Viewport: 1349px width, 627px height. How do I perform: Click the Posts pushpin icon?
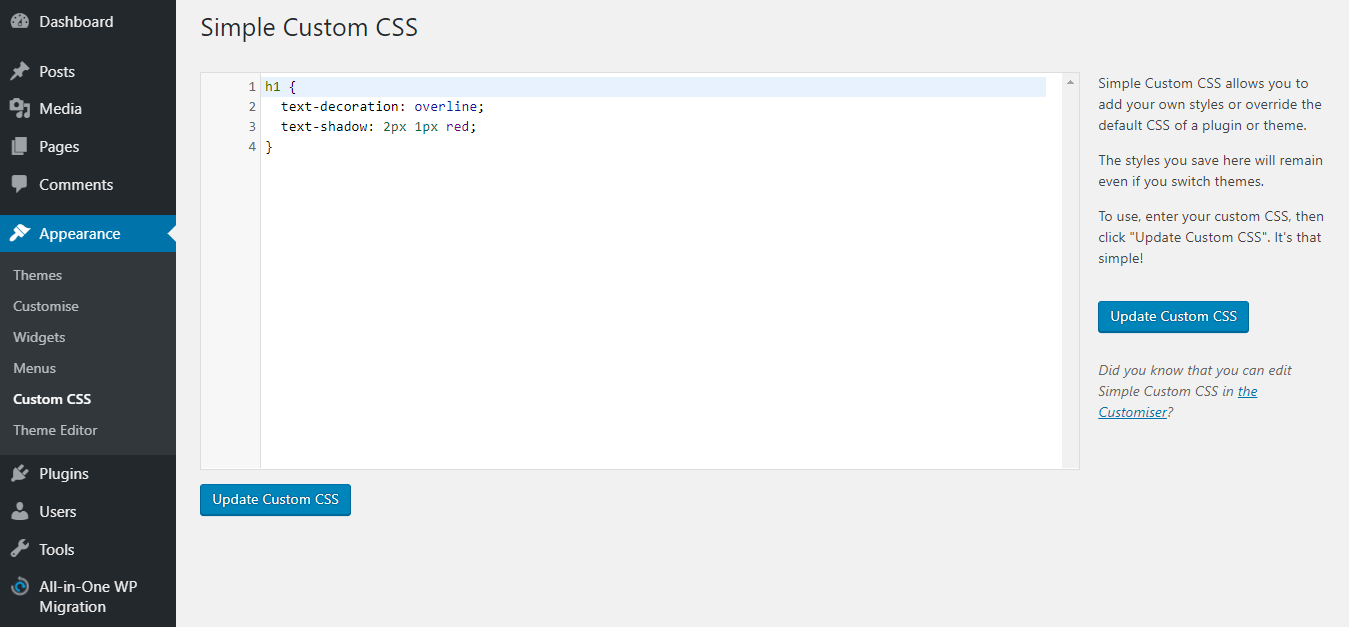coord(19,72)
